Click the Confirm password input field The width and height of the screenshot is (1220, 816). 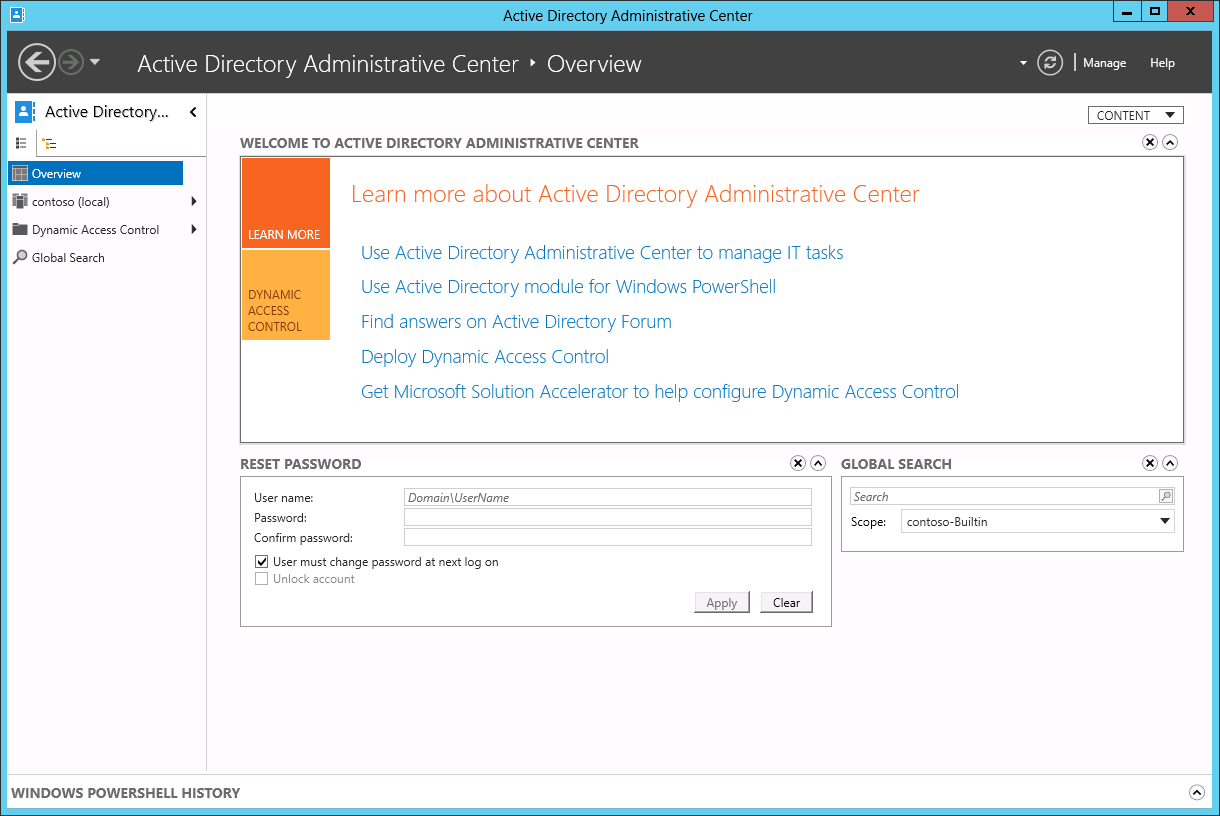(x=608, y=537)
